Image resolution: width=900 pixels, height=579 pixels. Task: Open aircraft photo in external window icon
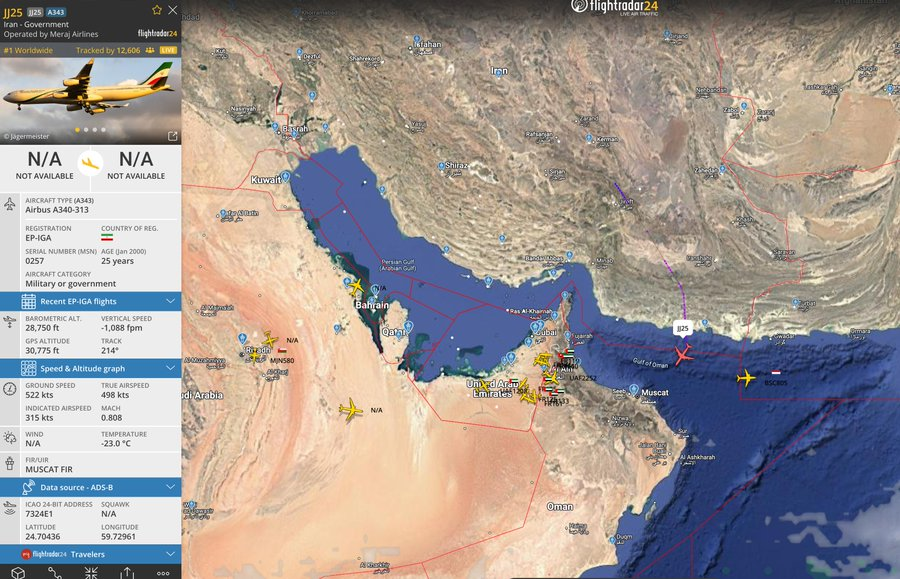(x=172, y=136)
